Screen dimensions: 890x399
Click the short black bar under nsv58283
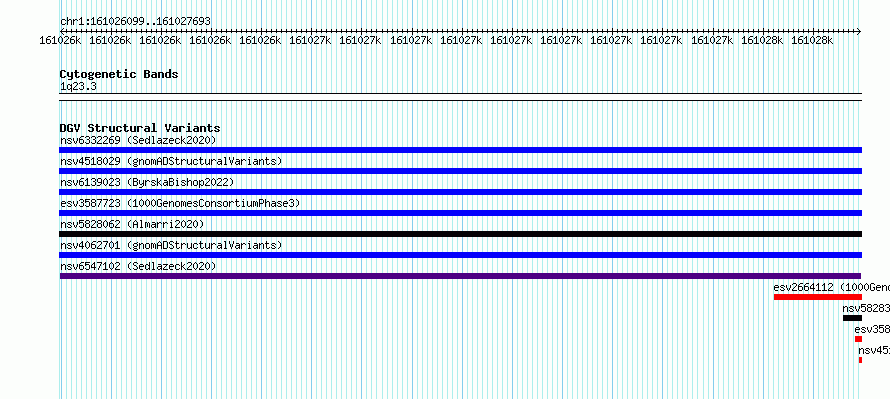[852, 318]
